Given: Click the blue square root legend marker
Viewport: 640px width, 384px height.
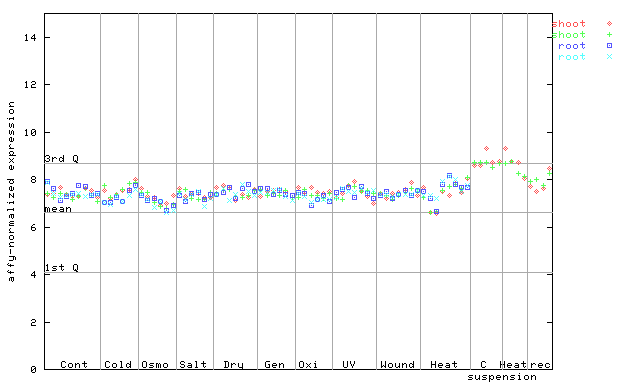Looking at the screenshot, I should pos(609,46).
